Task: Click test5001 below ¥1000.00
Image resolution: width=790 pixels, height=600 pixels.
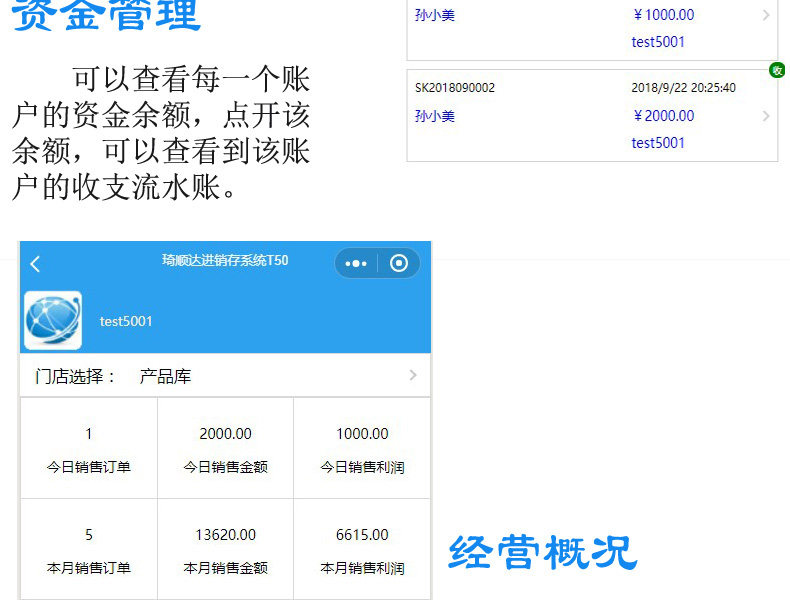Action: (x=658, y=42)
